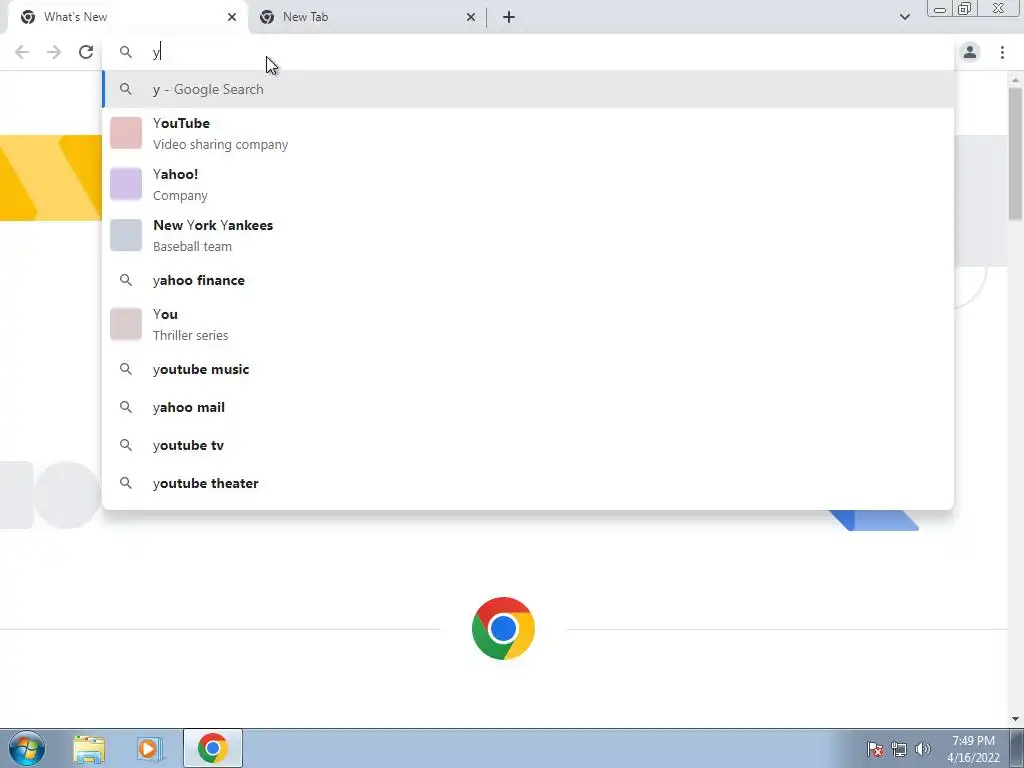The width and height of the screenshot is (1024, 768).
Task: Expand the tab search chevron
Action: coord(904,17)
